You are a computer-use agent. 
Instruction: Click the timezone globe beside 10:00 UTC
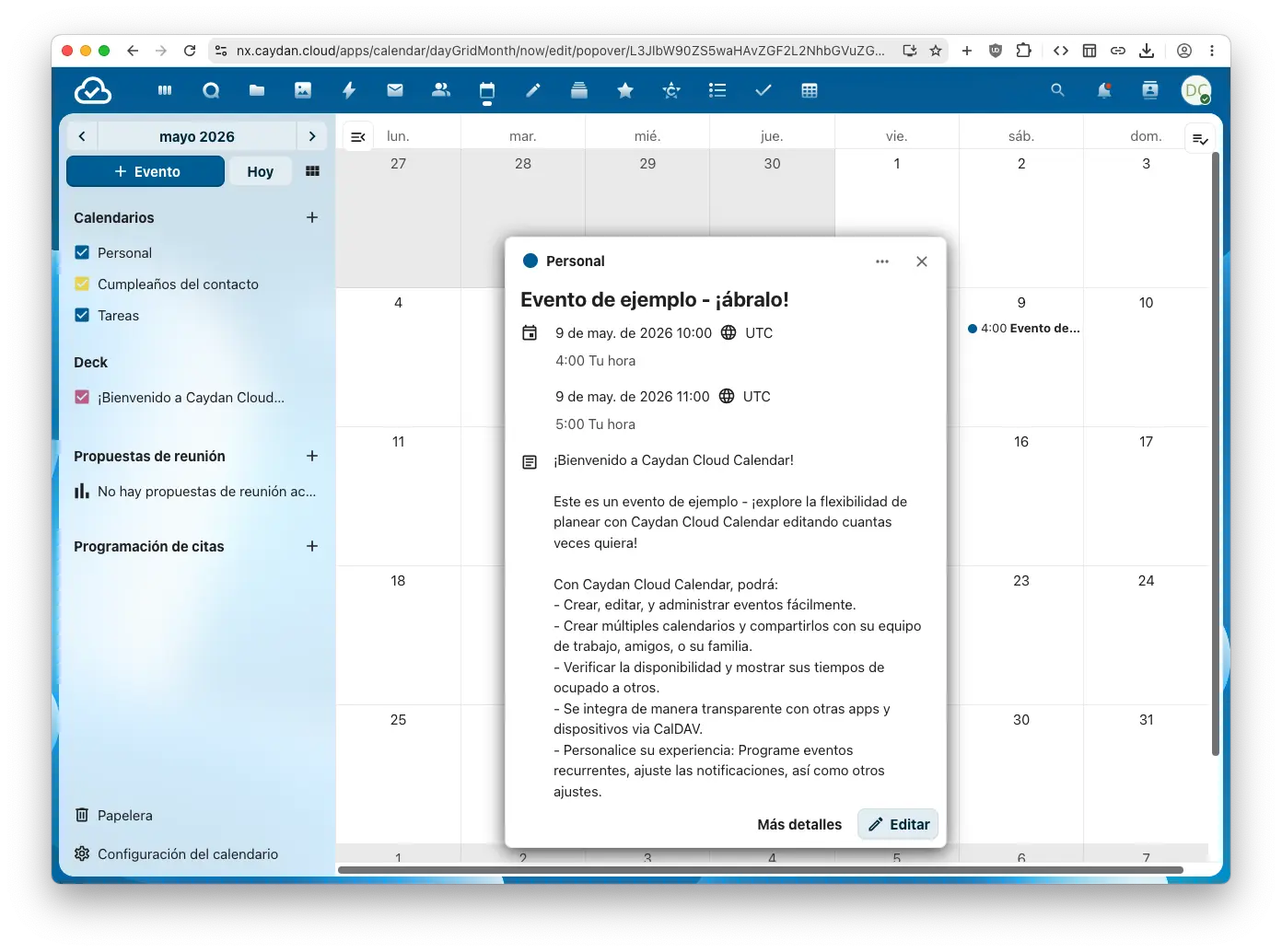click(x=728, y=332)
